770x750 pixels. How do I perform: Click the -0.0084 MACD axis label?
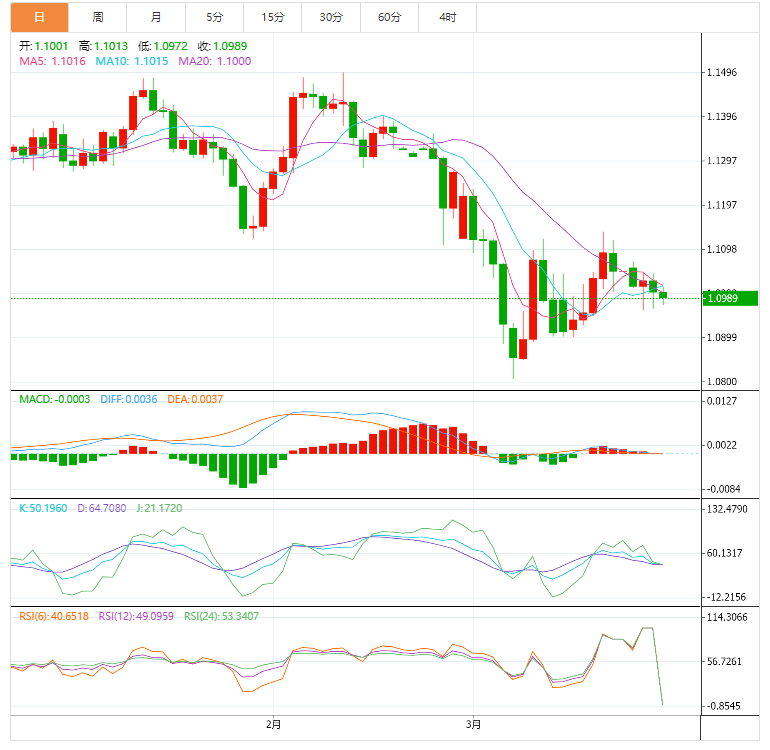point(723,489)
